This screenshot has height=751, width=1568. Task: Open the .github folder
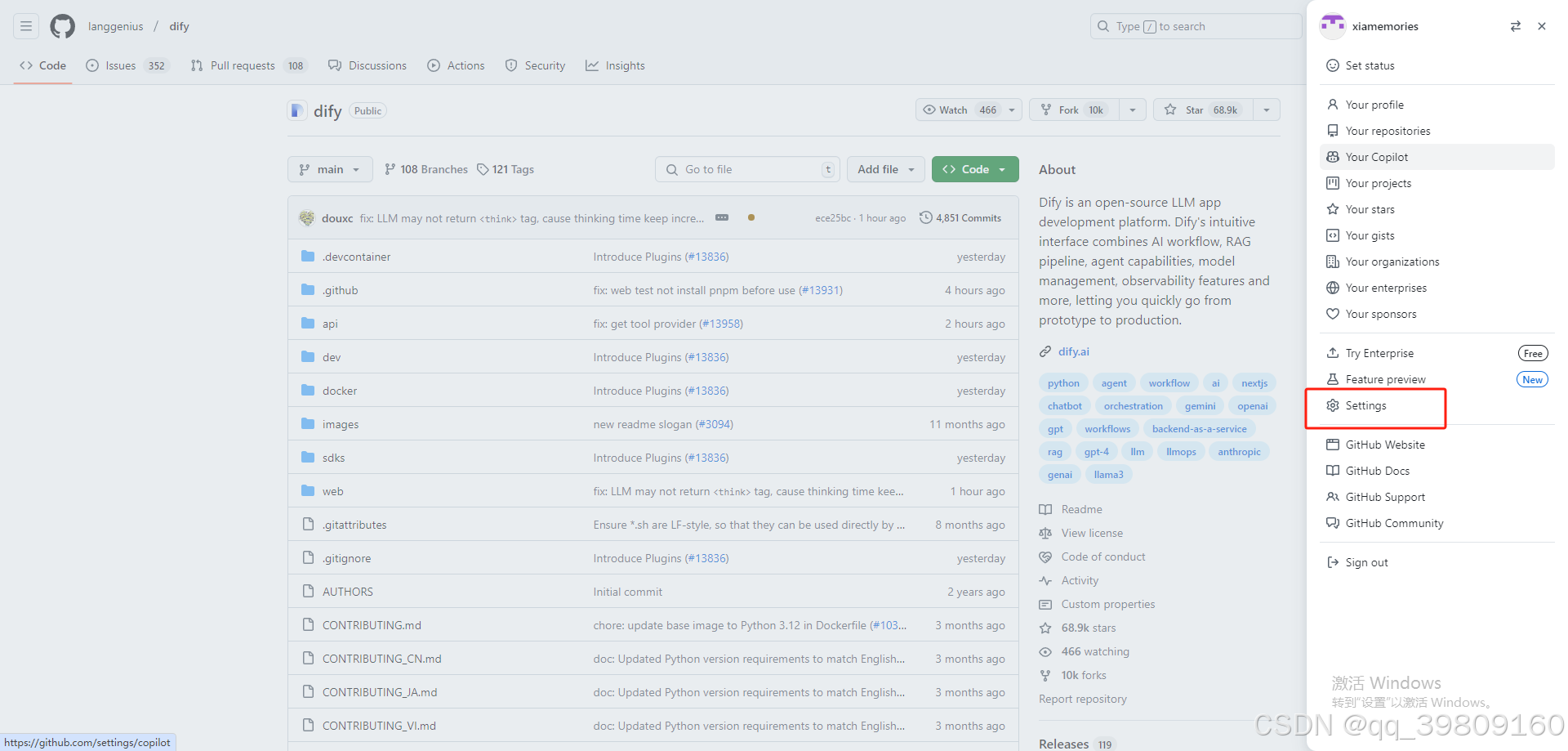pyautogui.click(x=340, y=290)
